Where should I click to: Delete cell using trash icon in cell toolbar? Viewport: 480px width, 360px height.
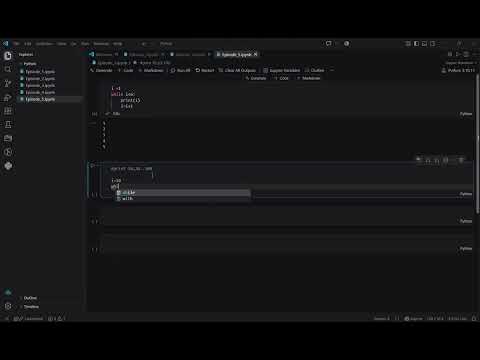pos(461,160)
